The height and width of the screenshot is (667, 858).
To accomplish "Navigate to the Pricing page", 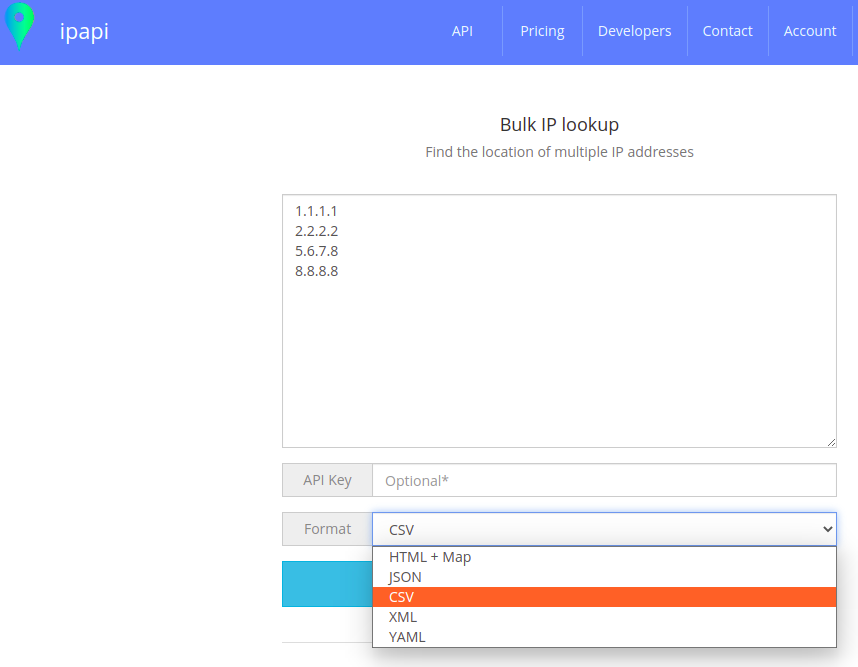I will (542, 30).
